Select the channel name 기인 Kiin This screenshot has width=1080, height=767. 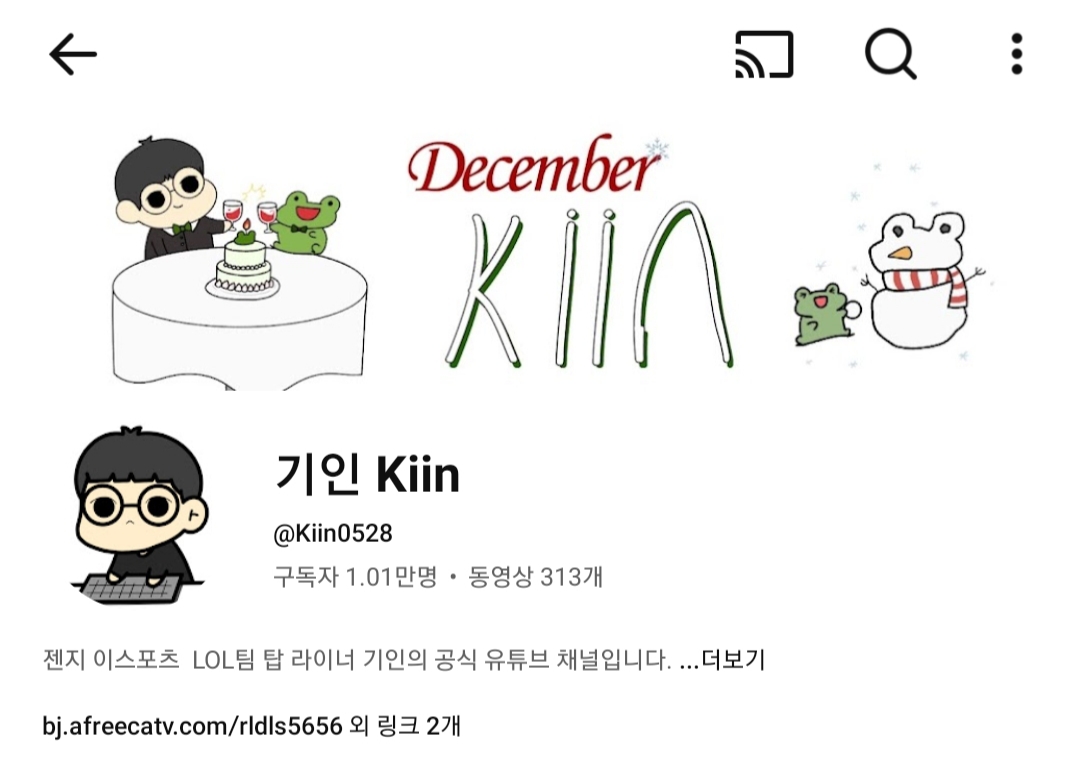point(367,474)
